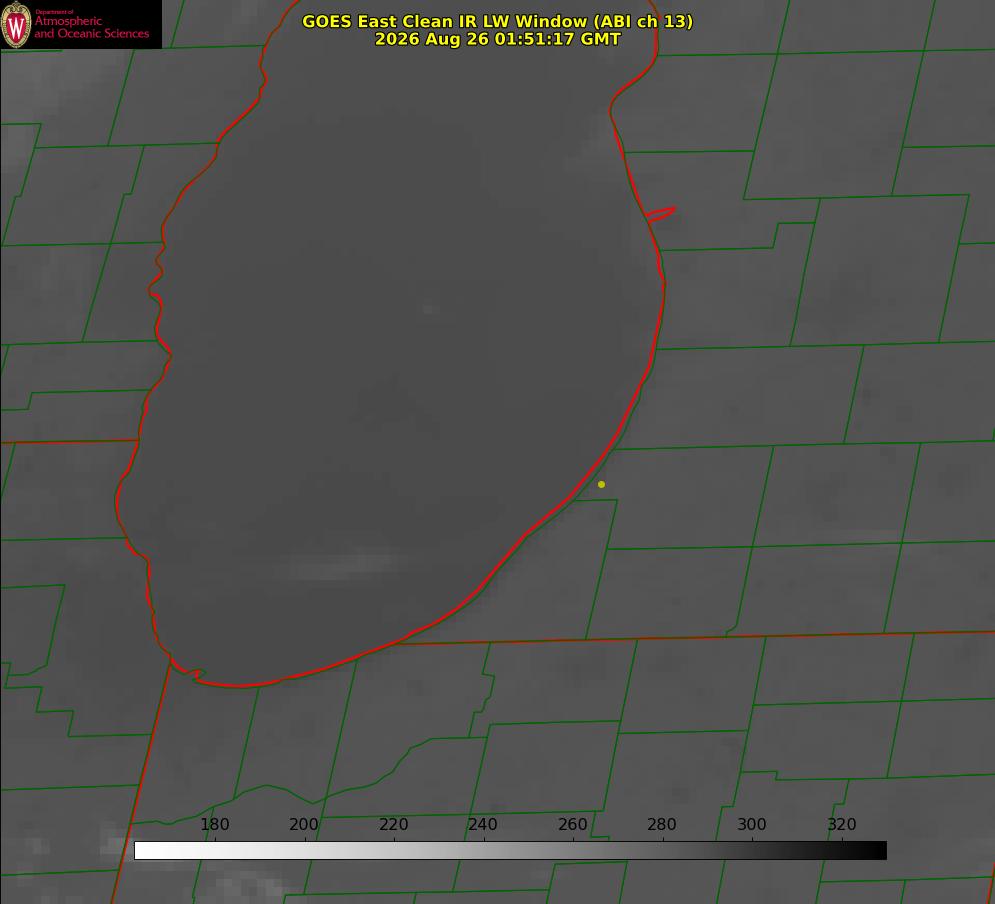995x904 pixels.
Task: Click the 320 label on the colorbar
Action: coord(842,824)
